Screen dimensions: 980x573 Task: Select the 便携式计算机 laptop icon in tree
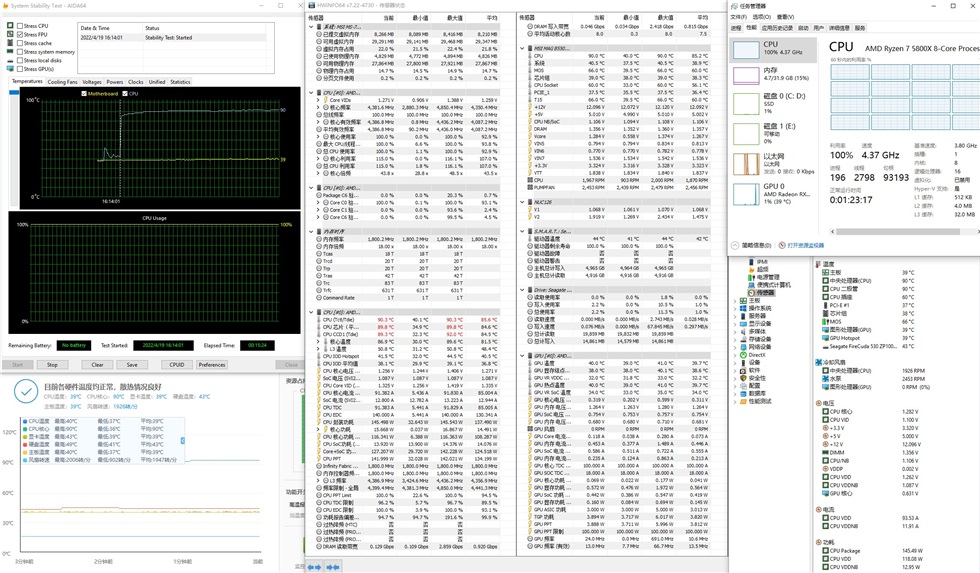coord(752,285)
